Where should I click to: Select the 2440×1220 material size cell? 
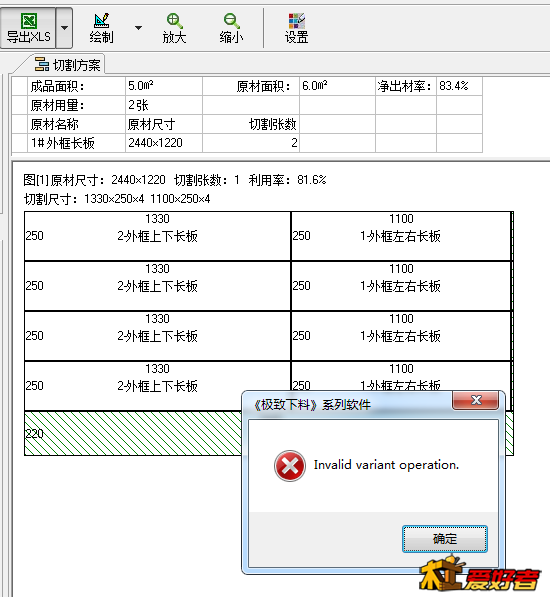pos(164,143)
